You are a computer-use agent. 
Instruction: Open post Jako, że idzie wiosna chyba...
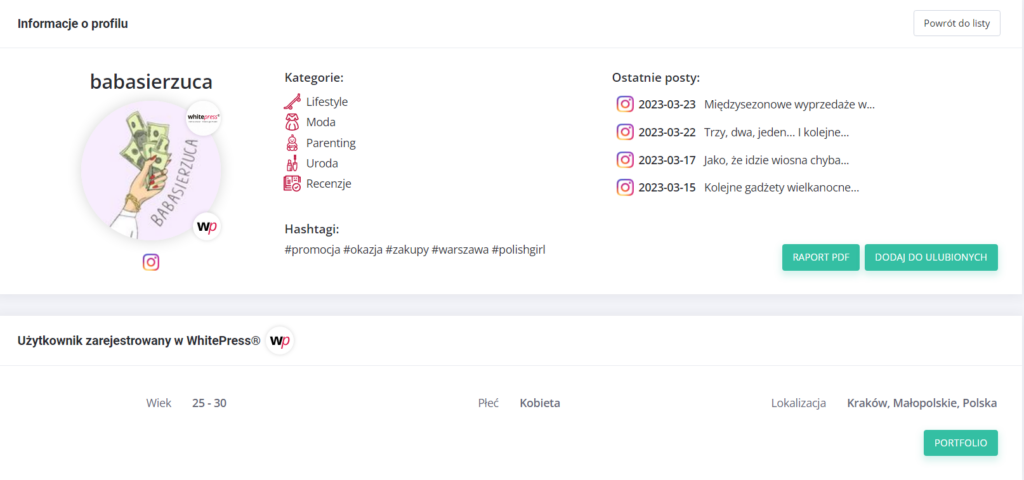tap(776, 159)
